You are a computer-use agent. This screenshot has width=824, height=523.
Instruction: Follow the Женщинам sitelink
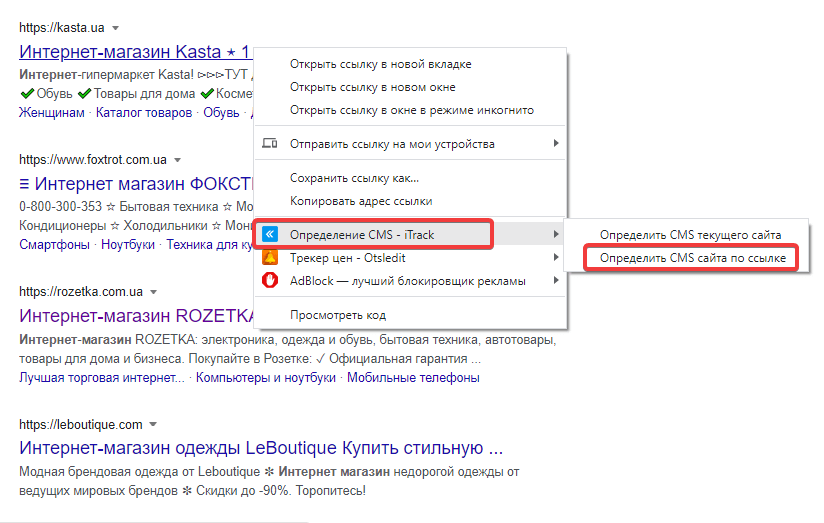[52, 113]
